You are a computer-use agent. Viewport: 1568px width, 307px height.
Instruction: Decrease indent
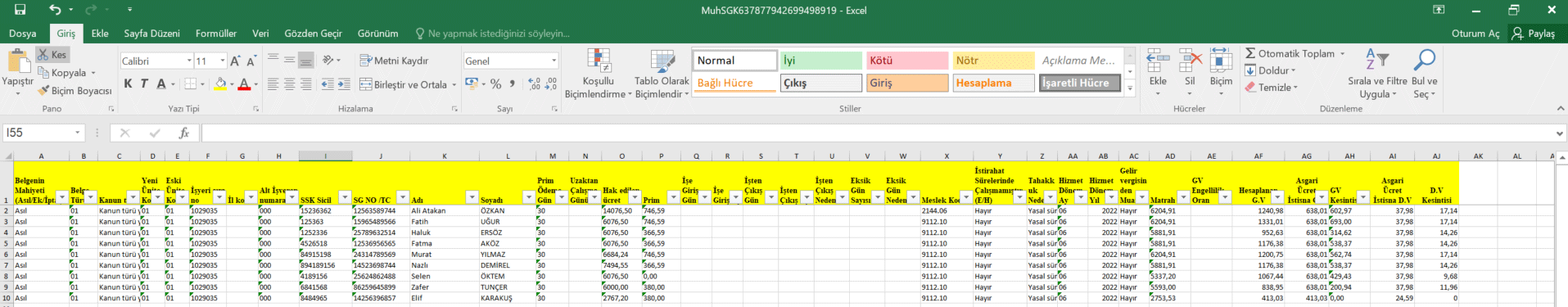[328, 84]
